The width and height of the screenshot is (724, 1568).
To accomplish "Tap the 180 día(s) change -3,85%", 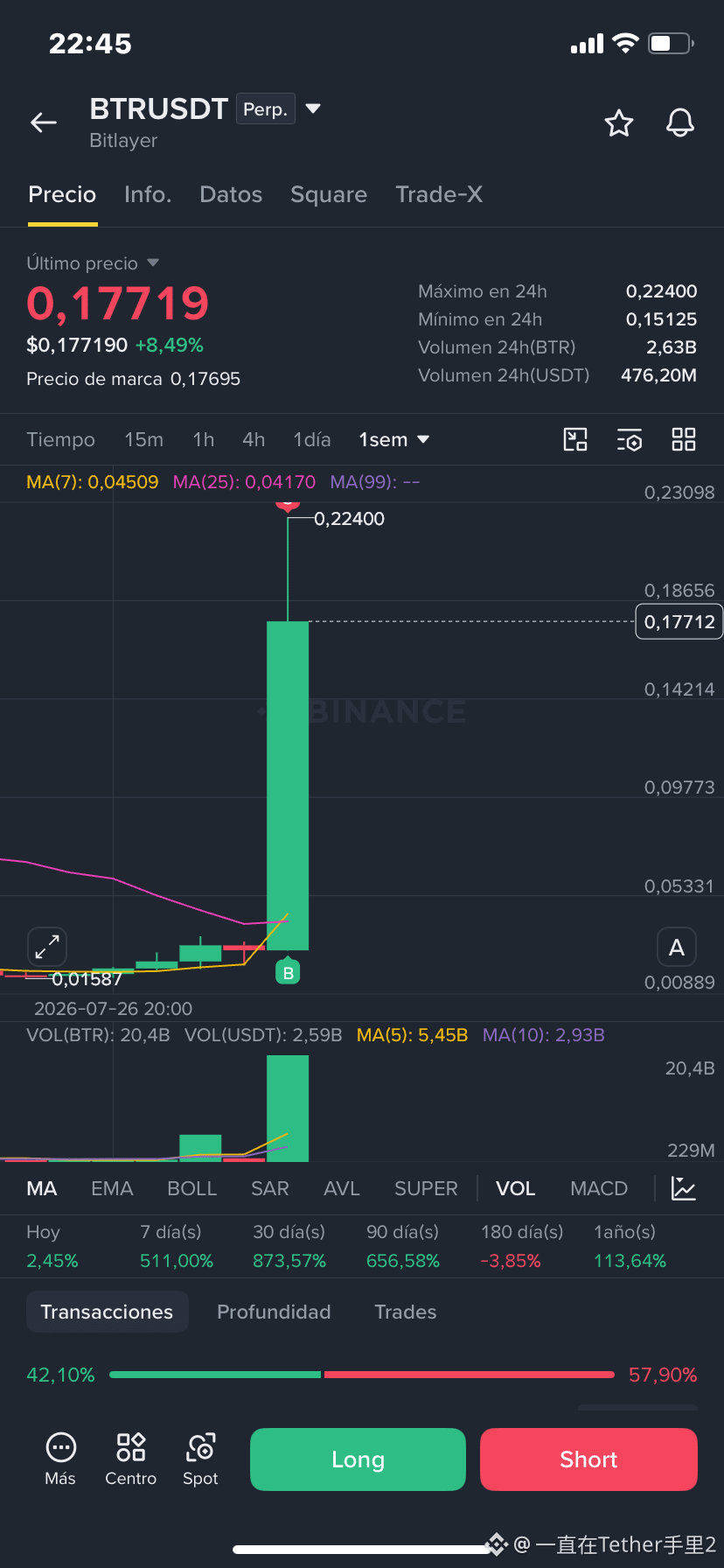I will pos(511,1261).
